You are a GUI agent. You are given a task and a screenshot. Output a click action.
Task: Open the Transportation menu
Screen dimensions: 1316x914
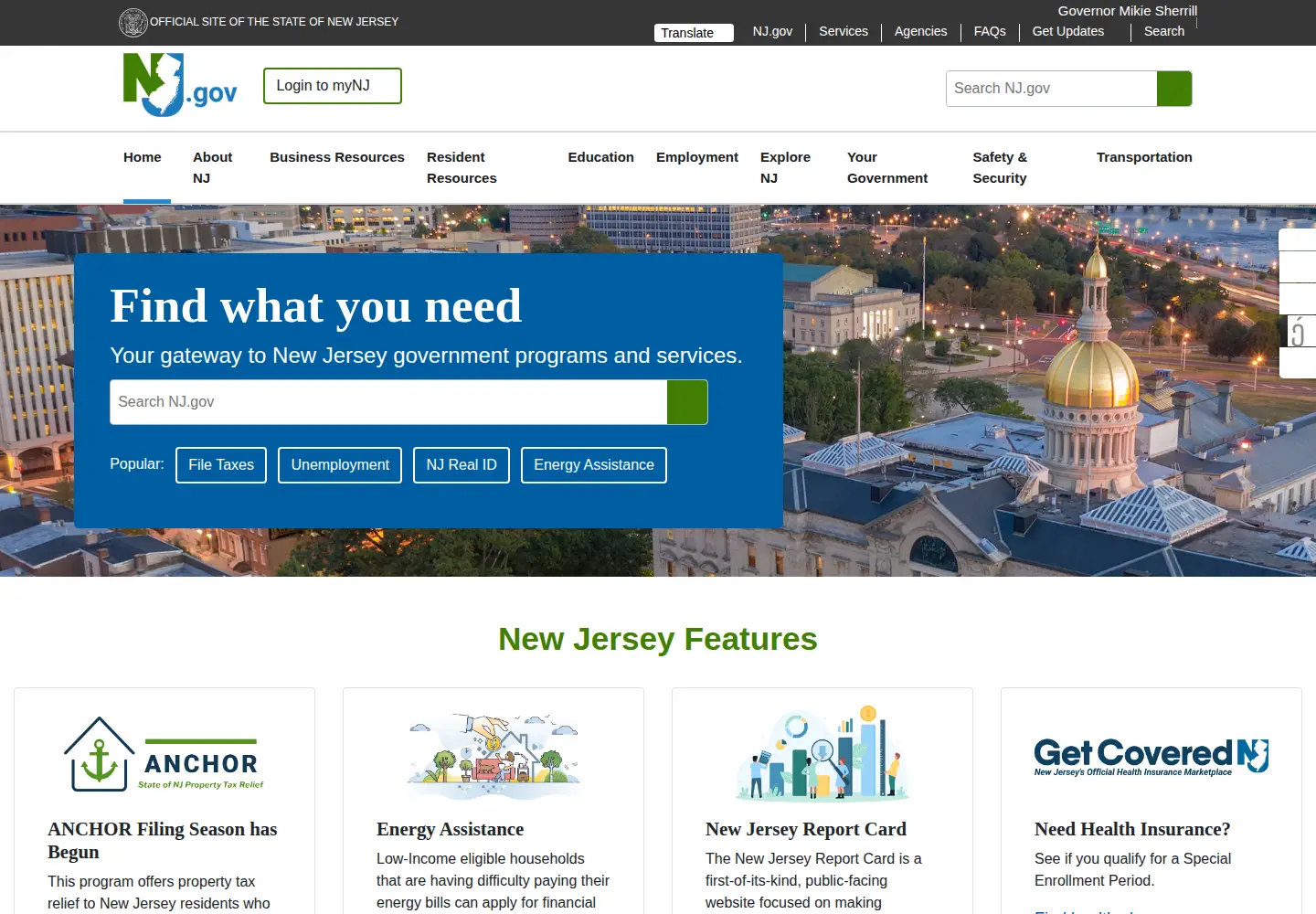1144,157
